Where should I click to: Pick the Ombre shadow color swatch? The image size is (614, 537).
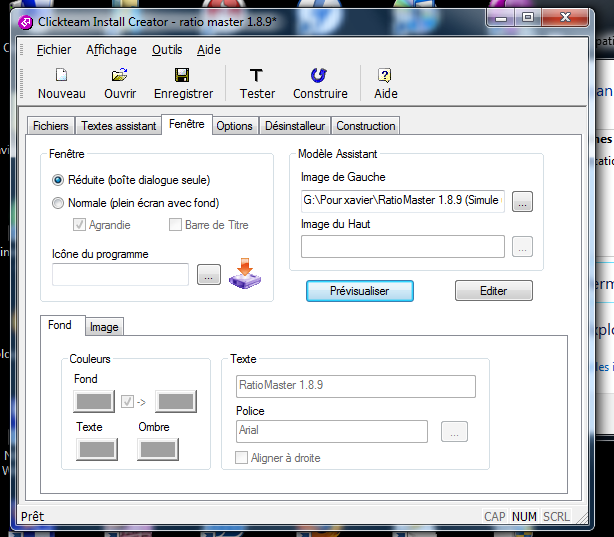[x=158, y=449]
